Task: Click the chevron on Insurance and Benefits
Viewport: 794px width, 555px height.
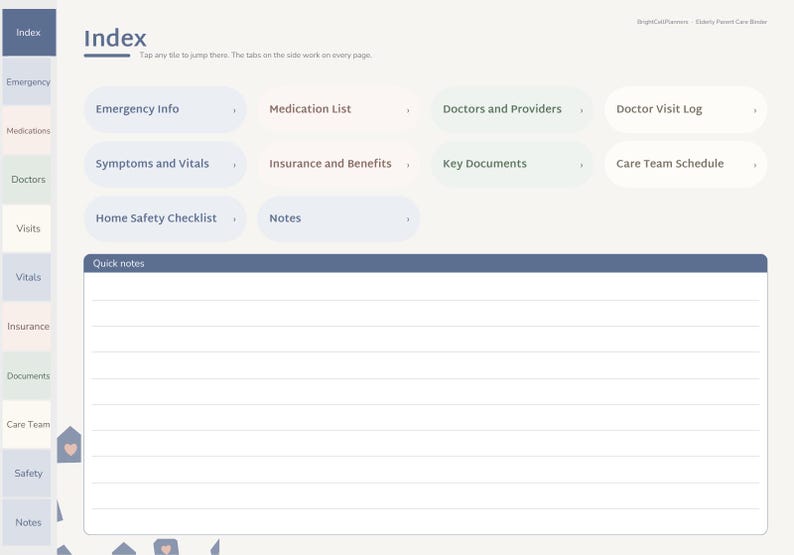Action: pos(408,165)
